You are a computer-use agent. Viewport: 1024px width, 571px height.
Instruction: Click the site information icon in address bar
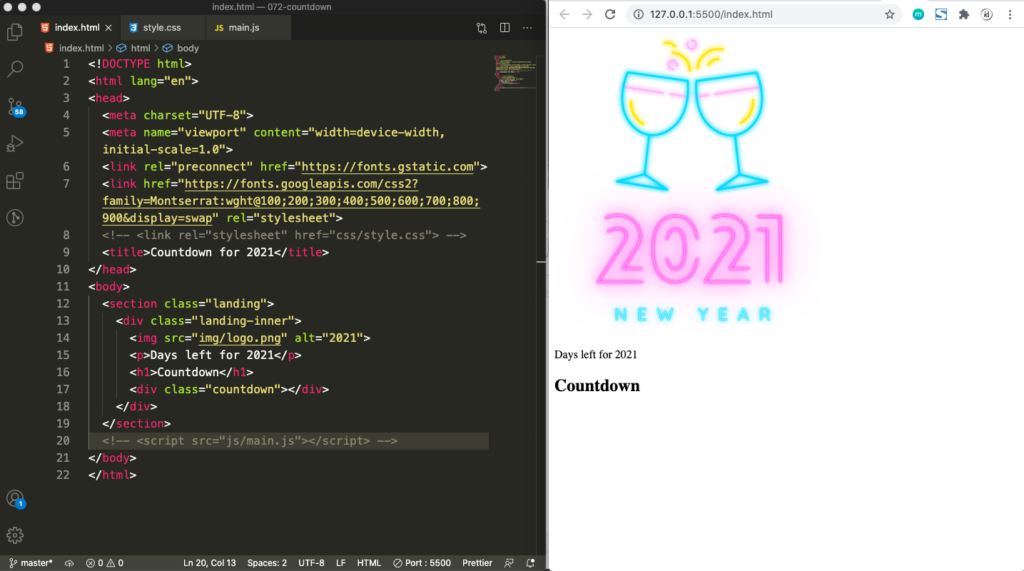(638, 14)
